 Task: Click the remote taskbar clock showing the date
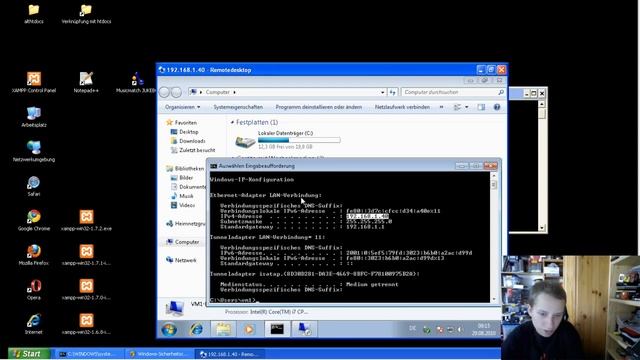tap(484, 329)
